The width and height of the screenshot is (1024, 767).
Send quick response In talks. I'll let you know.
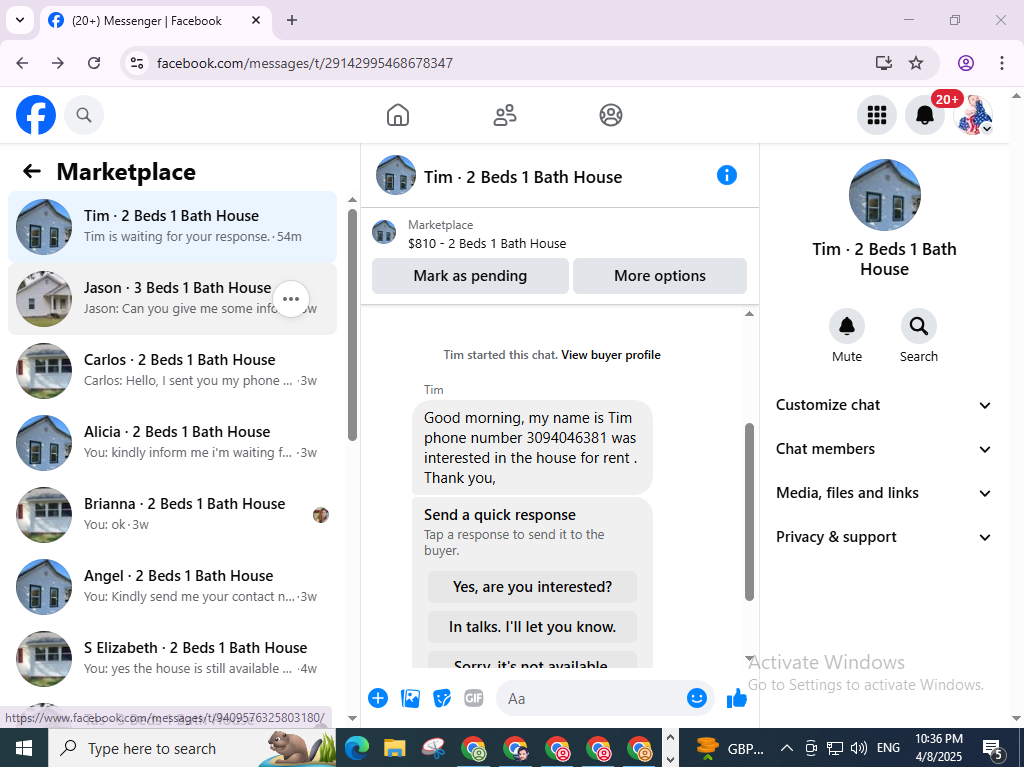(x=532, y=627)
